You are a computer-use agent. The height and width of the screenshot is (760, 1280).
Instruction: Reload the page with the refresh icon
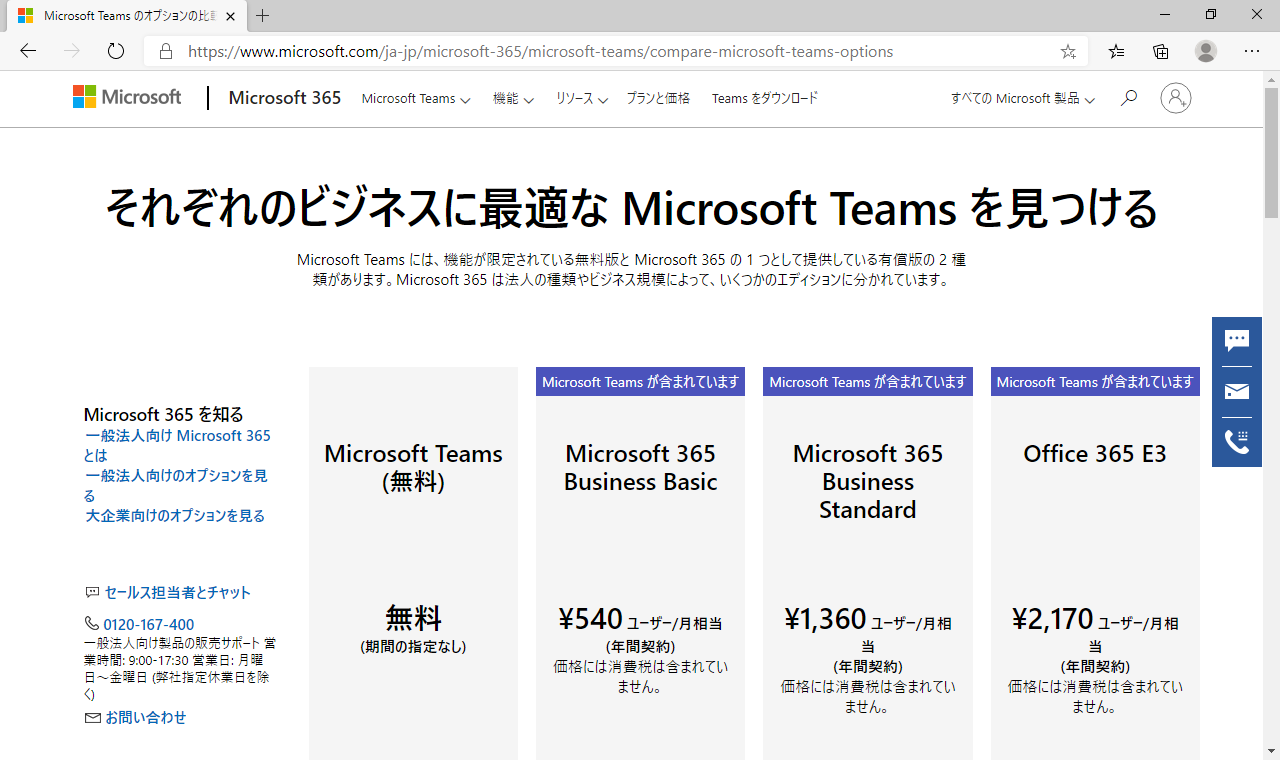coord(115,51)
